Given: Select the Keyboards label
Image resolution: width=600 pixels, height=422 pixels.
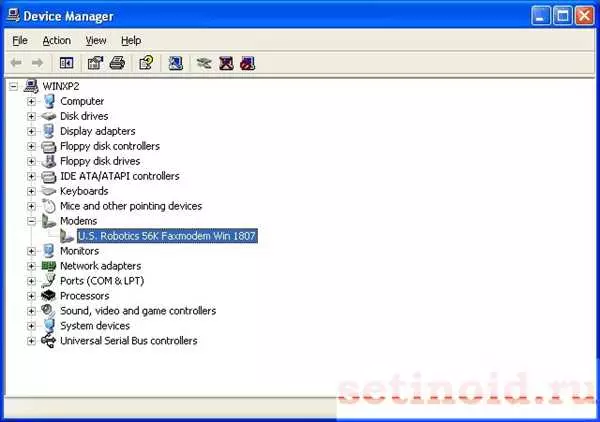Looking at the screenshot, I should tap(84, 191).
